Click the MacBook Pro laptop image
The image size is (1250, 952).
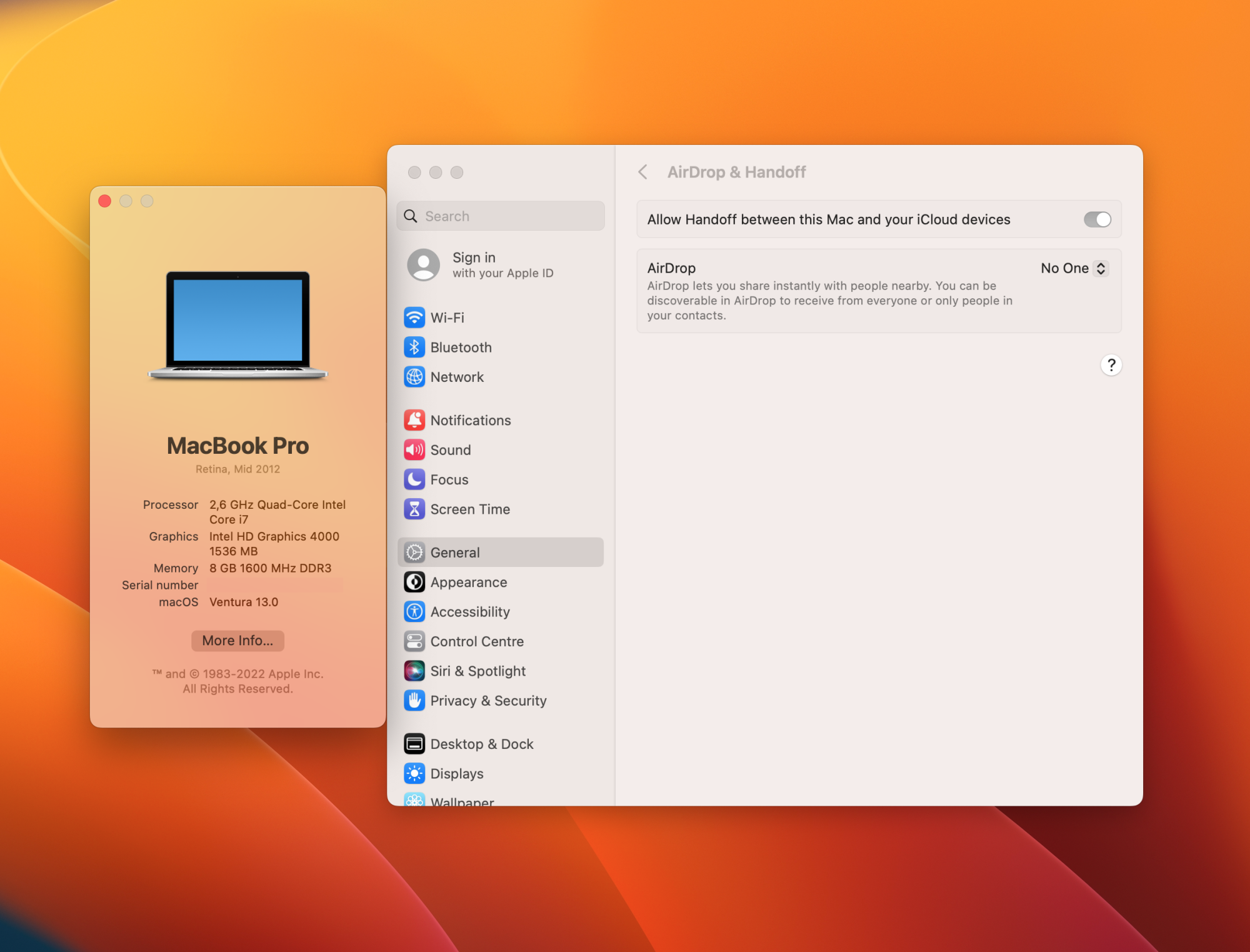coord(237,326)
